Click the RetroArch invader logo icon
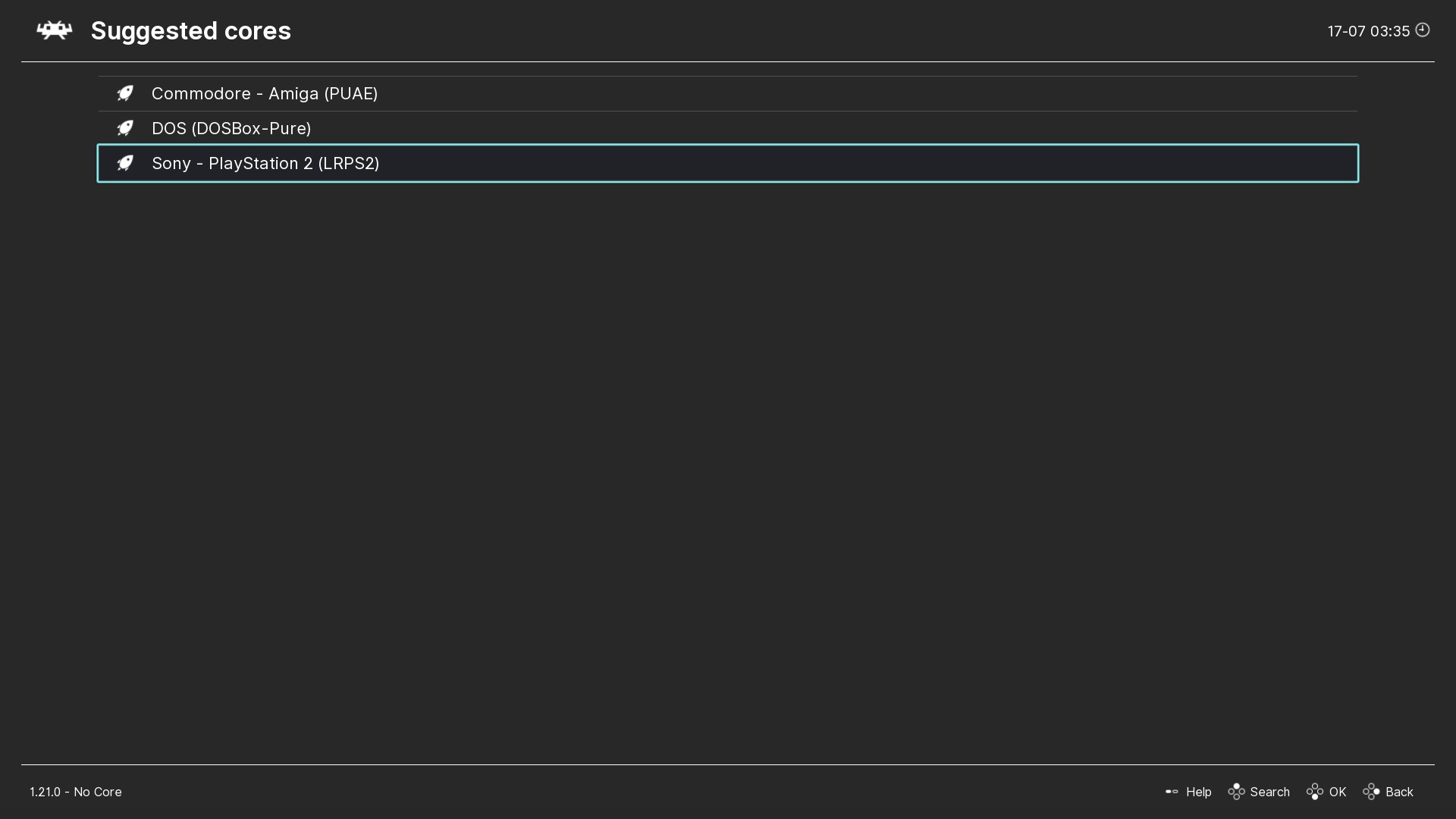Image resolution: width=1456 pixels, height=819 pixels. point(55,31)
